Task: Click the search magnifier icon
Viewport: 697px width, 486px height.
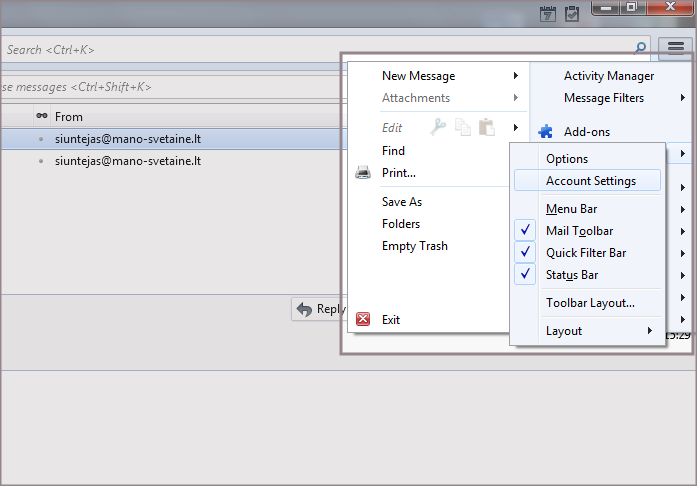Action: (x=640, y=47)
